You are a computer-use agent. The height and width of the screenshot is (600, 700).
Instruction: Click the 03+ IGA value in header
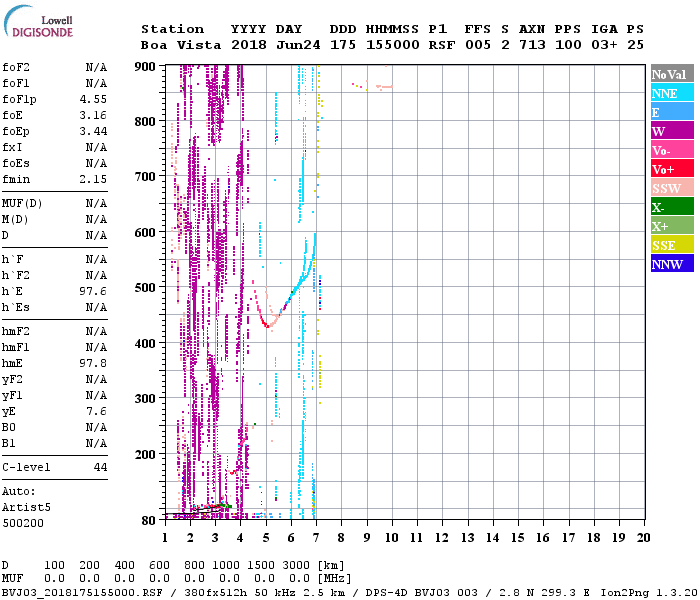click(604, 45)
